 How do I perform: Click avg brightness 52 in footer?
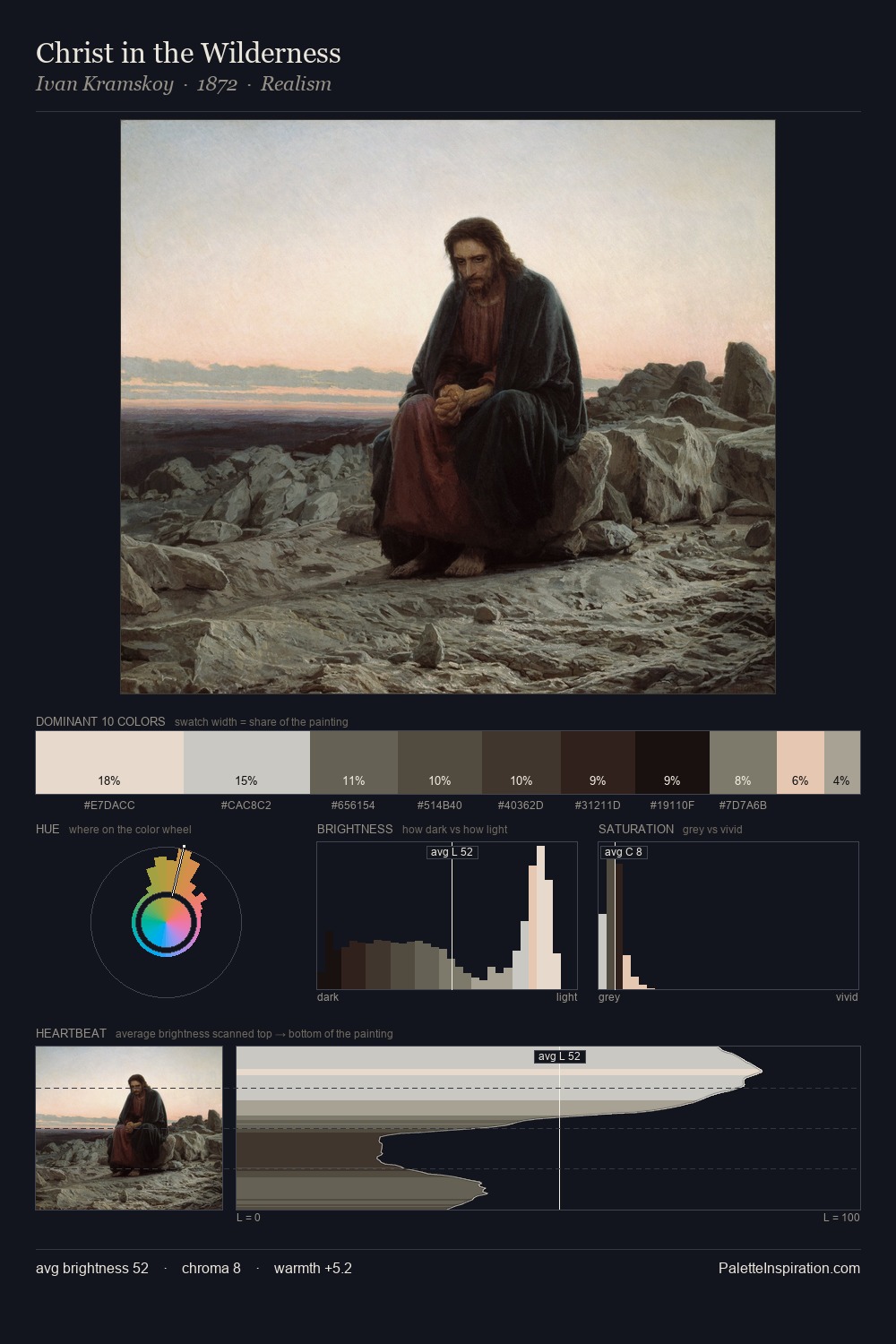click(x=92, y=1269)
